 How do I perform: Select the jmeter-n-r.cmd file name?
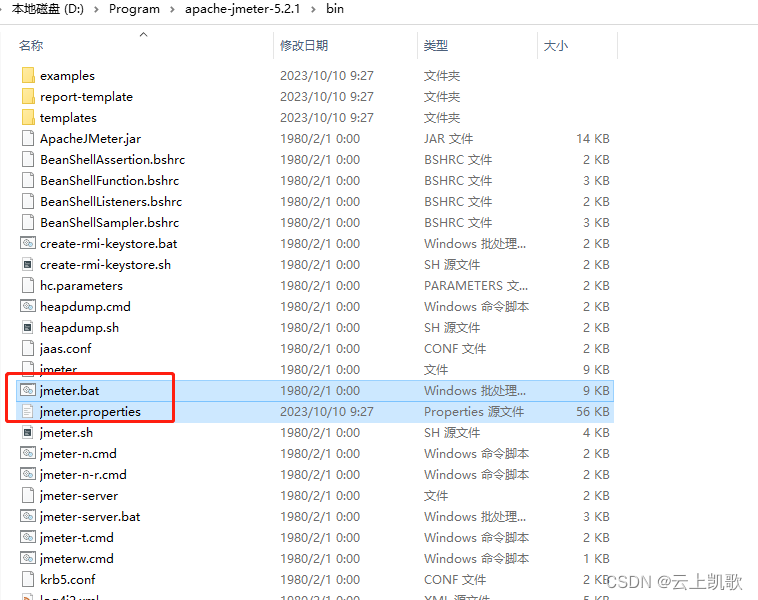[83, 475]
